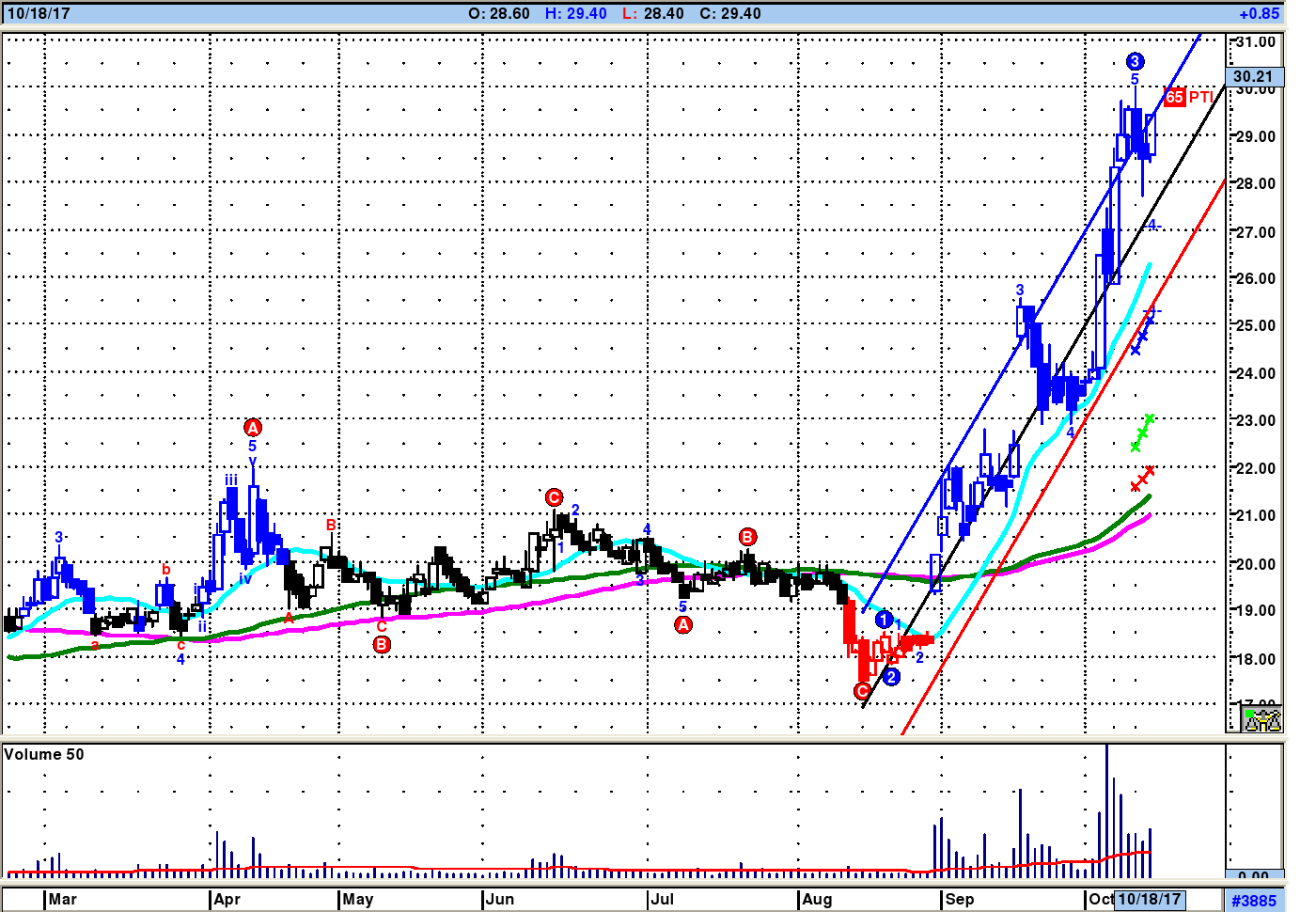Click the 10/18/17 date in header bar

[39, 13]
